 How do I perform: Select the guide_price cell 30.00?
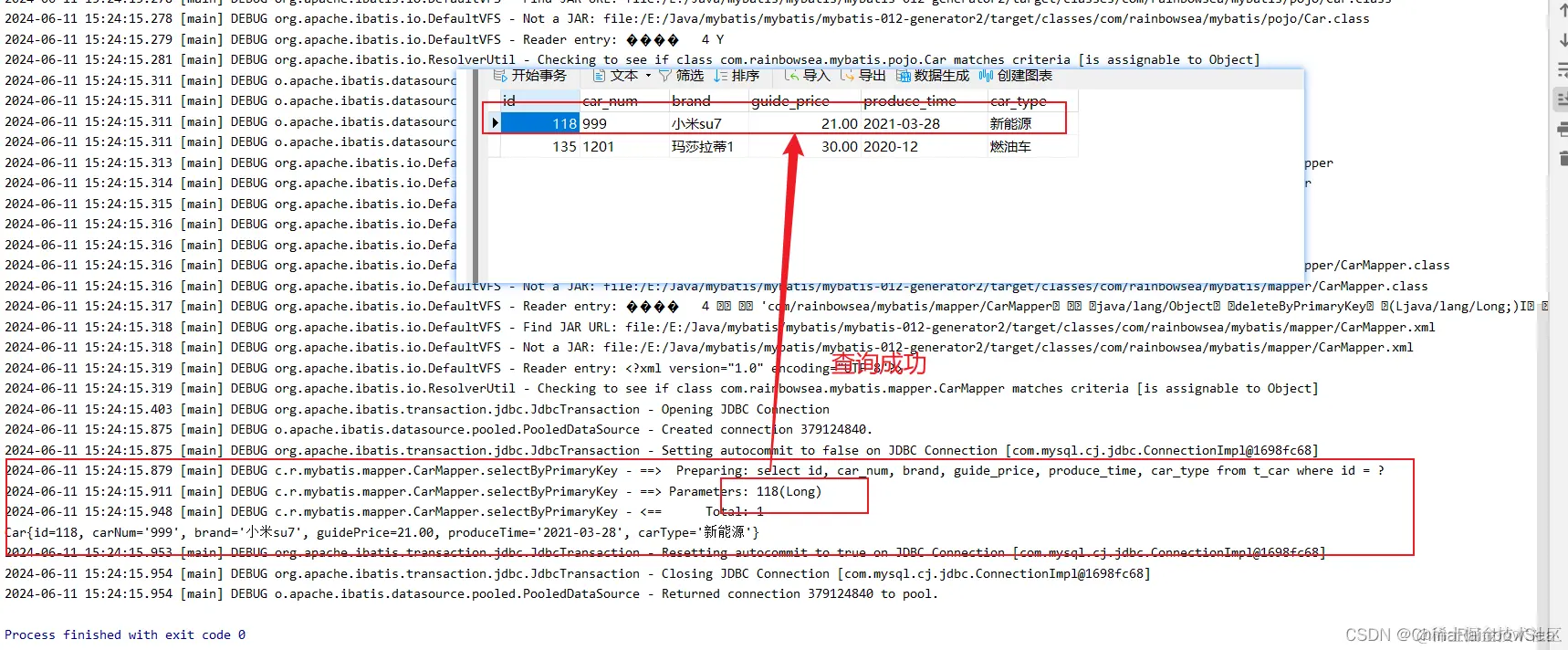point(805,146)
